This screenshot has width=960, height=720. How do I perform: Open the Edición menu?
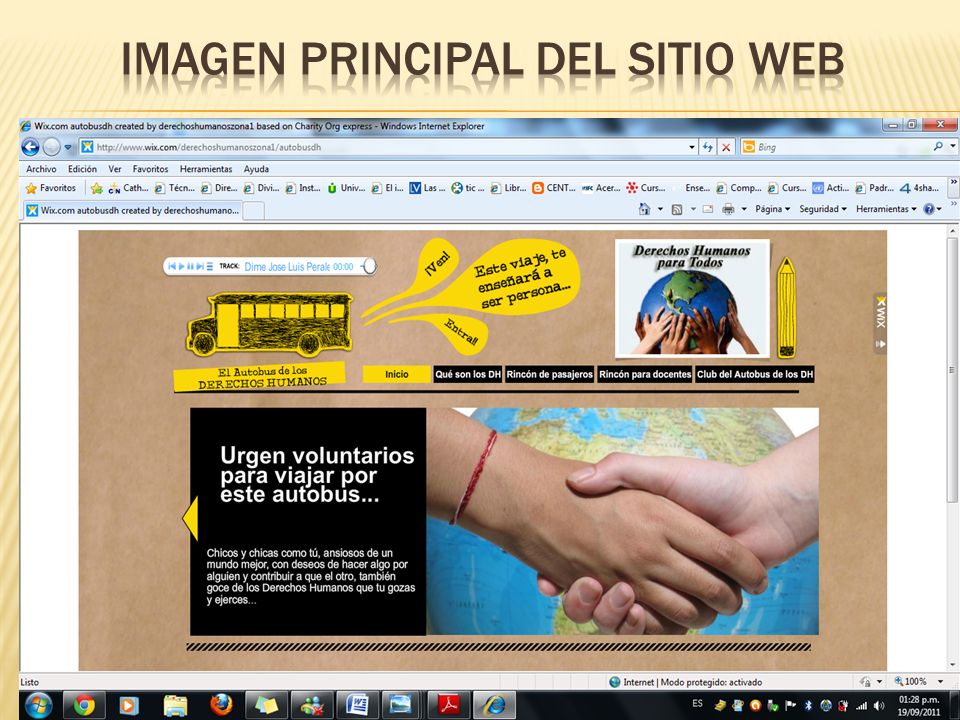[82, 169]
